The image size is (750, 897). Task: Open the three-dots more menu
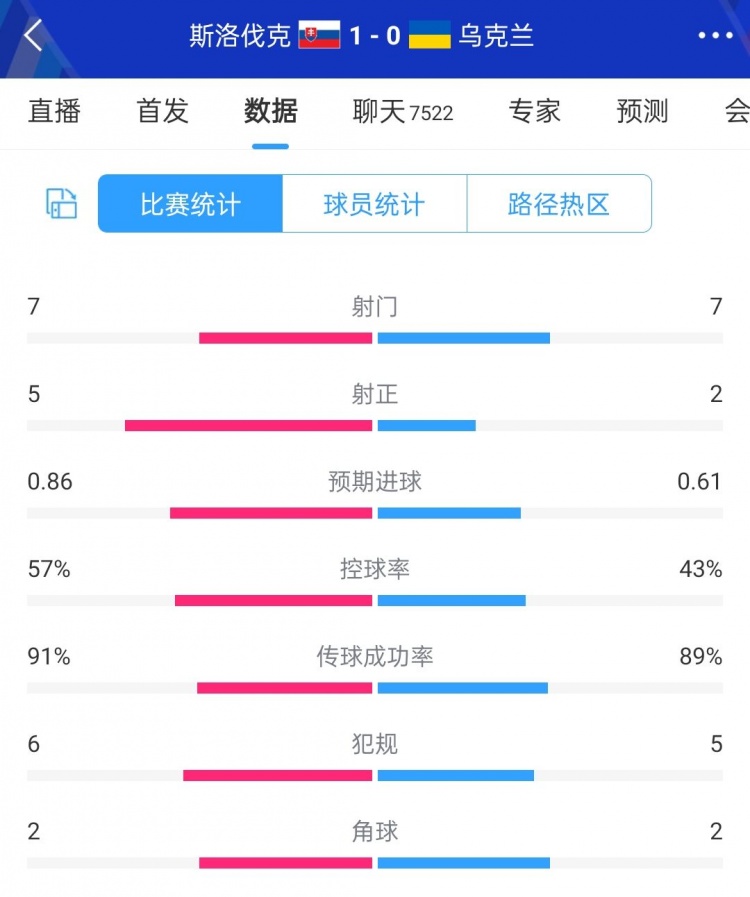715,36
